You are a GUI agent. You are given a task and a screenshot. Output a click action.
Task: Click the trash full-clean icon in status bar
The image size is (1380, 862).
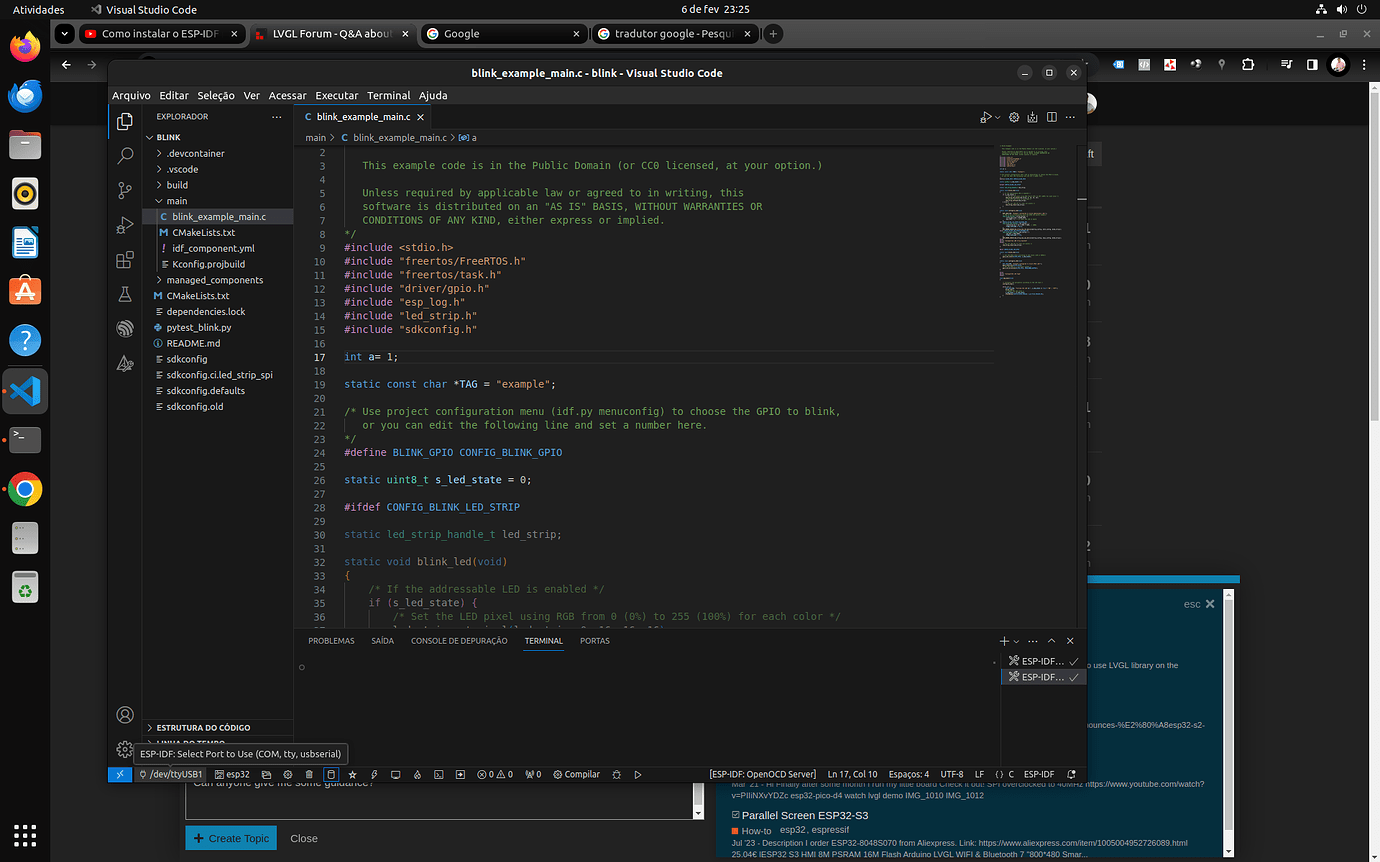tap(309, 774)
